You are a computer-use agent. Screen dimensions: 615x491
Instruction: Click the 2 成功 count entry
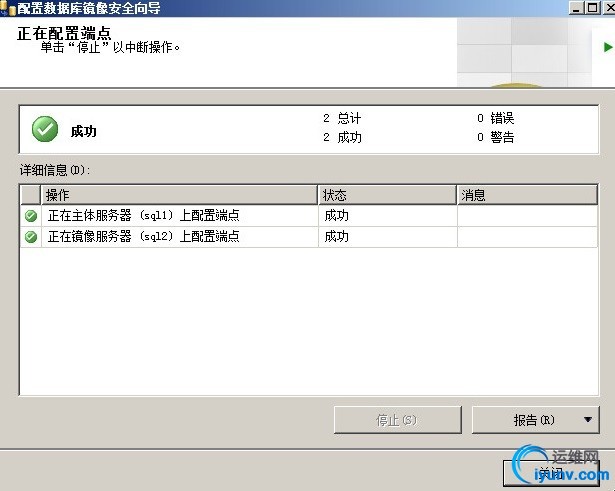tap(342, 137)
